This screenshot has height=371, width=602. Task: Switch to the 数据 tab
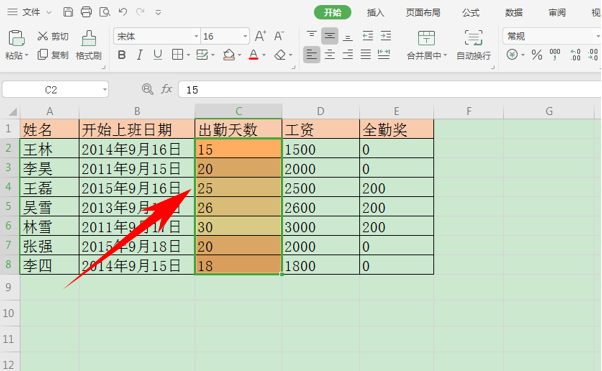point(514,13)
